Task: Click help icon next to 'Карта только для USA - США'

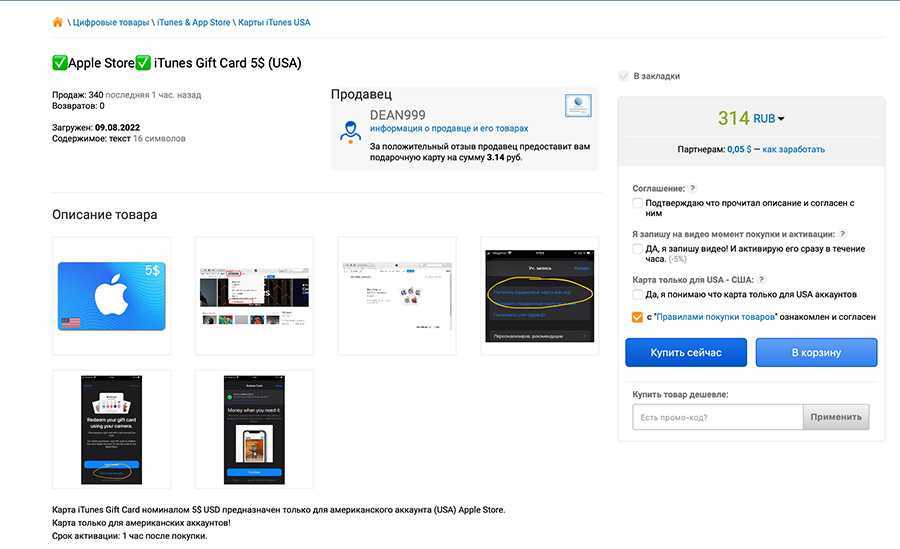Action: point(762,280)
